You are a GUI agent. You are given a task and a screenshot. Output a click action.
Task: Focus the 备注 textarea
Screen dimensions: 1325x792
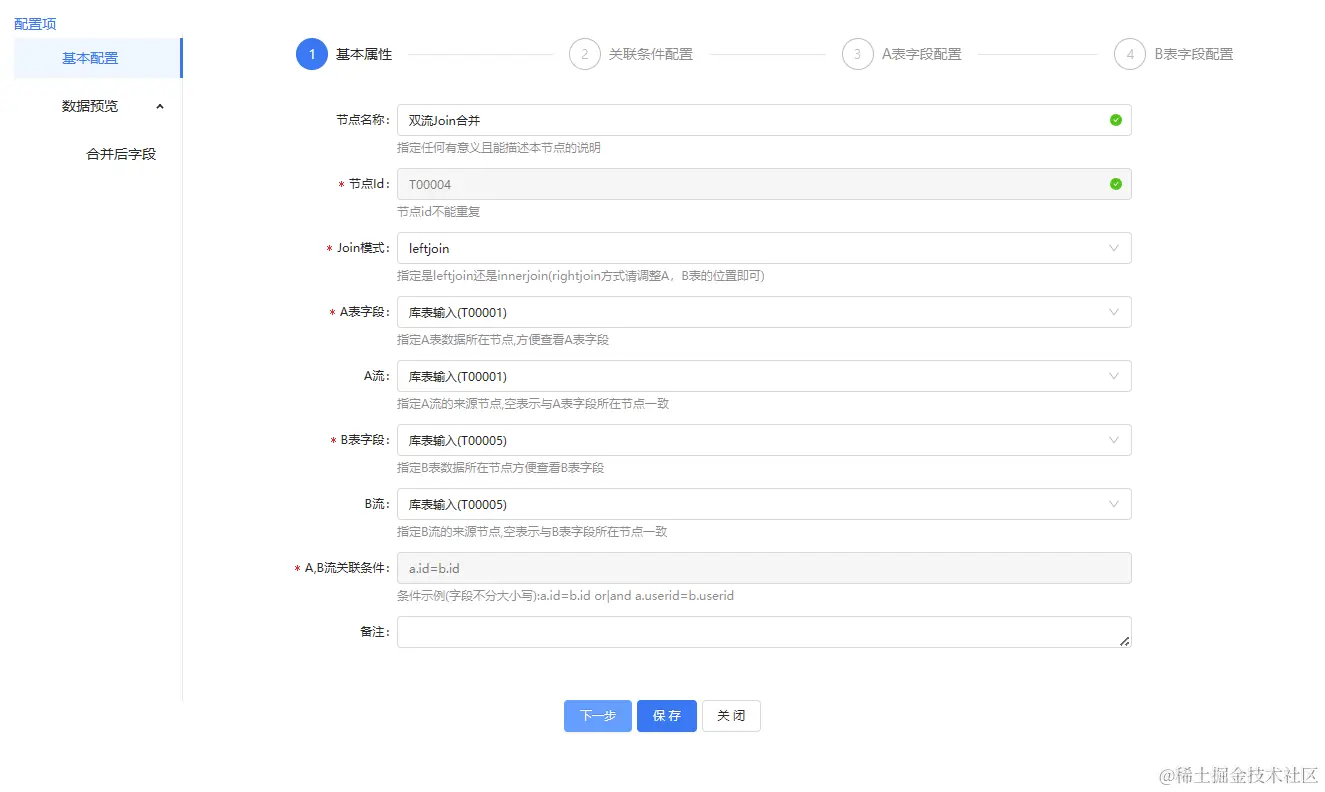click(x=764, y=632)
